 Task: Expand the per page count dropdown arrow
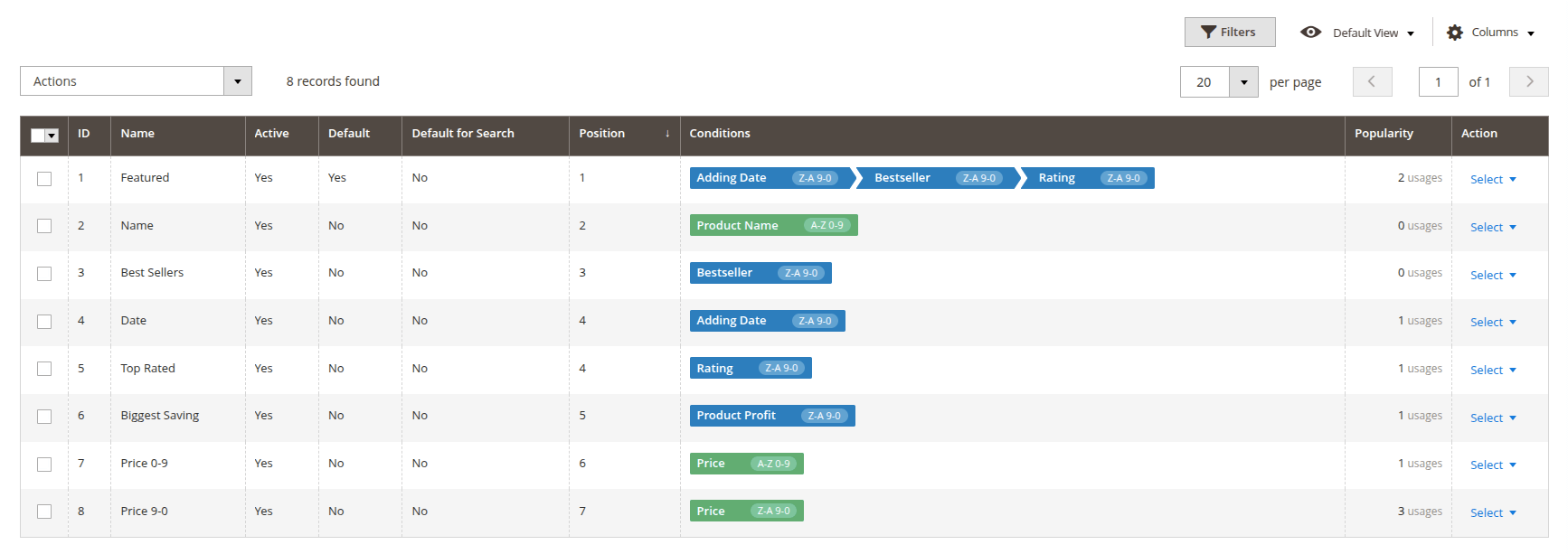tap(1243, 82)
